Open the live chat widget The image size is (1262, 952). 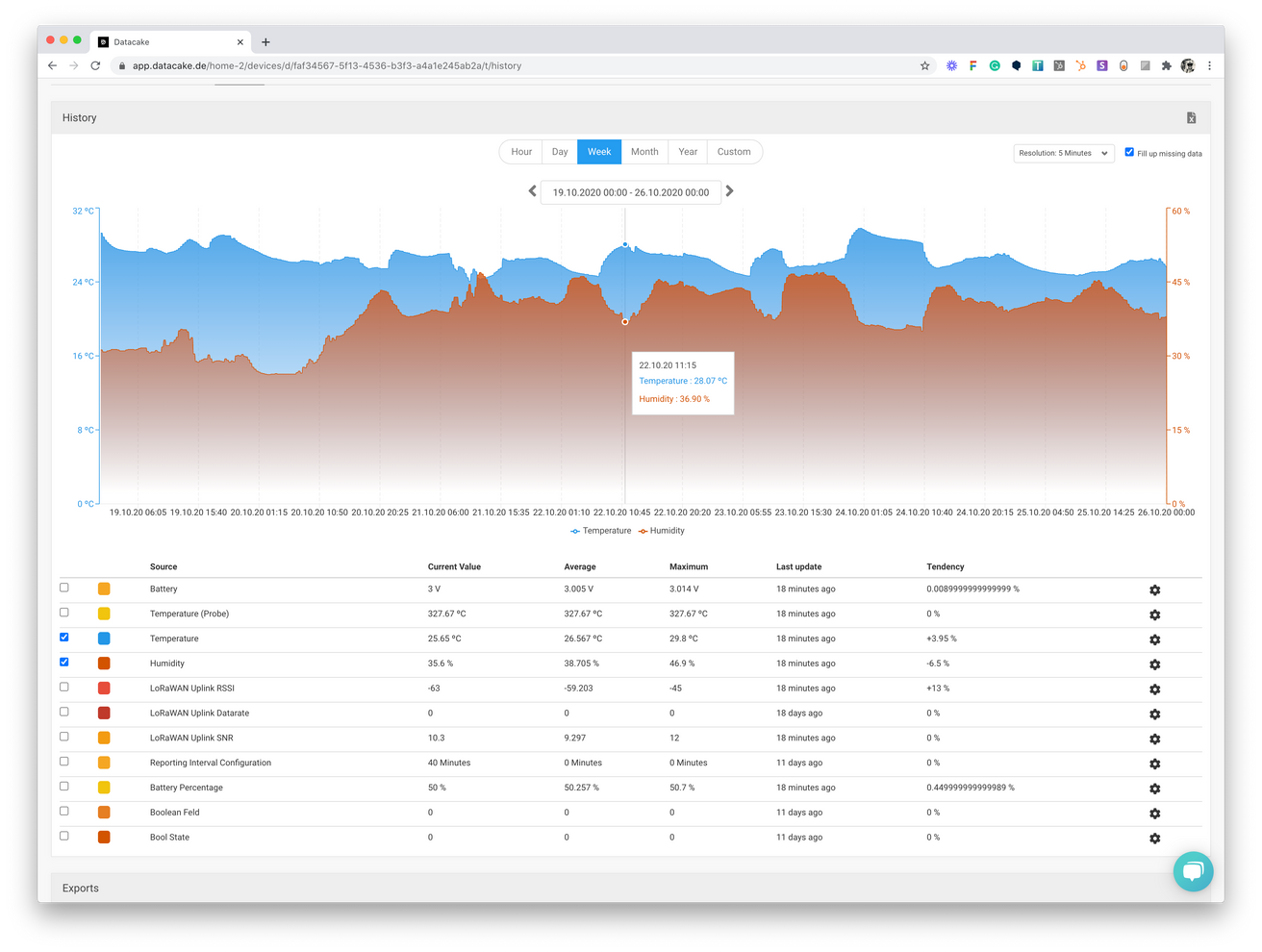click(x=1193, y=871)
